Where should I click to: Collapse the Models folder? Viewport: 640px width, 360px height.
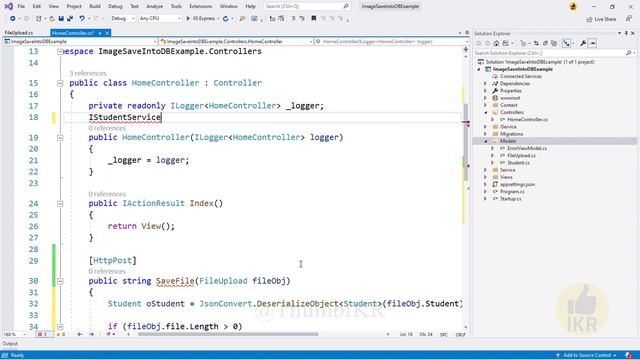(486, 141)
